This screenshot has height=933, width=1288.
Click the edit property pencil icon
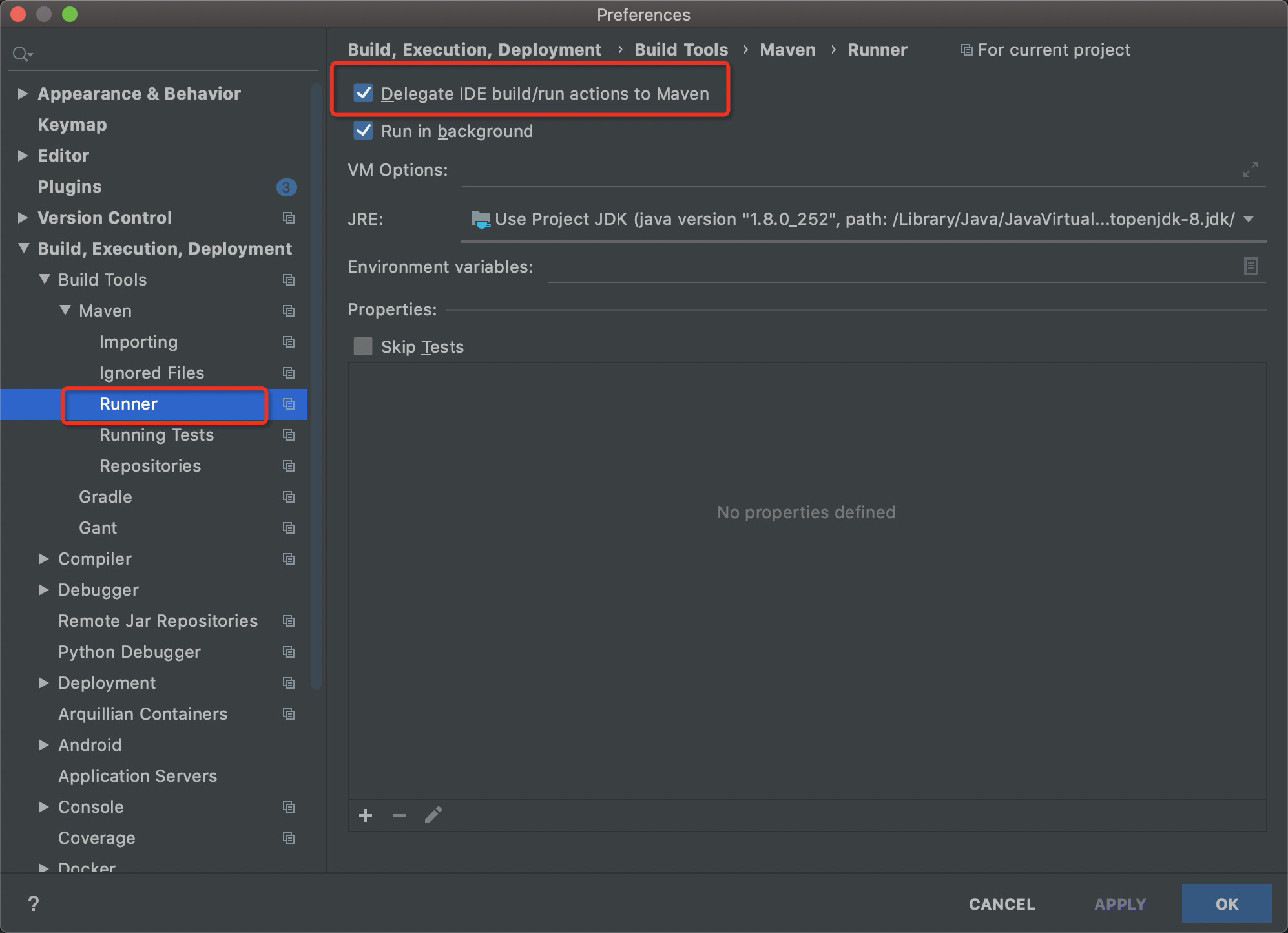433,815
